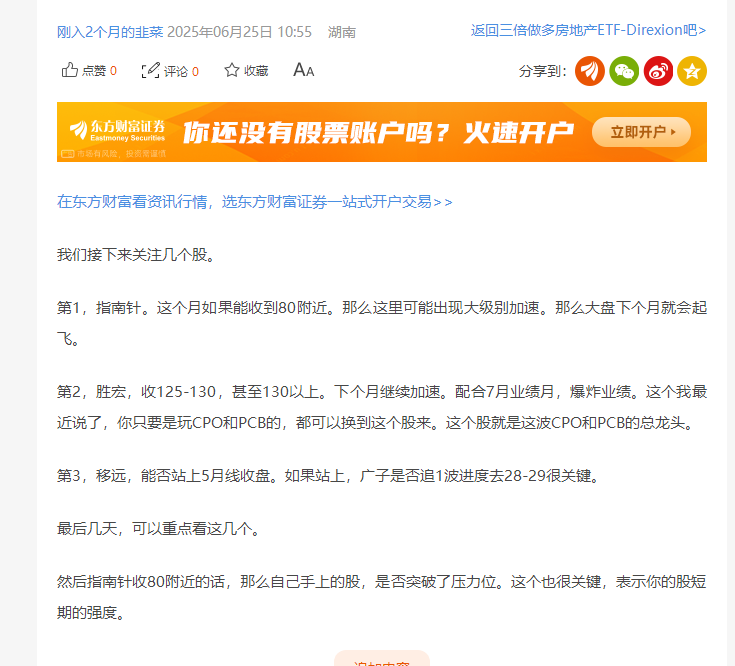
Task: Change font size with the Aa icon
Action: (x=304, y=70)
